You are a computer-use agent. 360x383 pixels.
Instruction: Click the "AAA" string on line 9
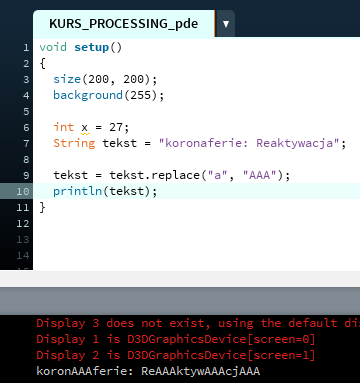(260, 175)
